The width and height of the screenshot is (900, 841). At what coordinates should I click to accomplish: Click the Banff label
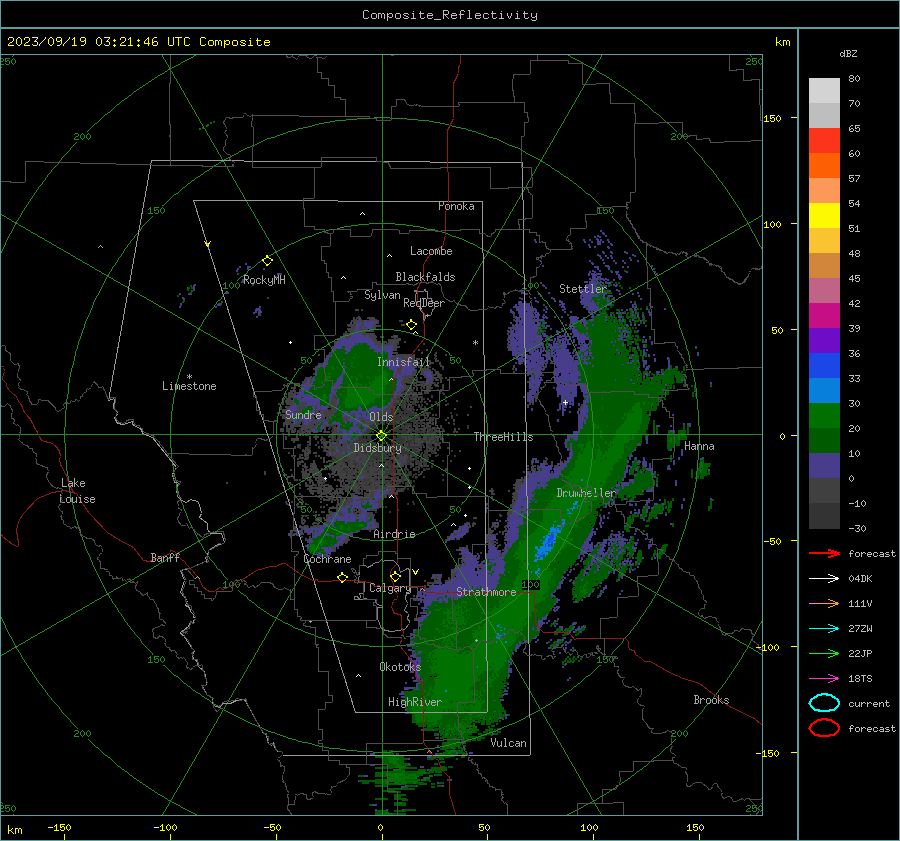[x=165, y=557]
